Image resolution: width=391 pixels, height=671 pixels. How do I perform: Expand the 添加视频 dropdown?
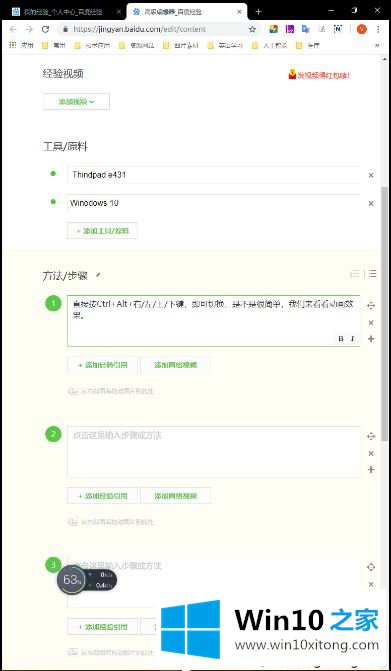(76, 101)
